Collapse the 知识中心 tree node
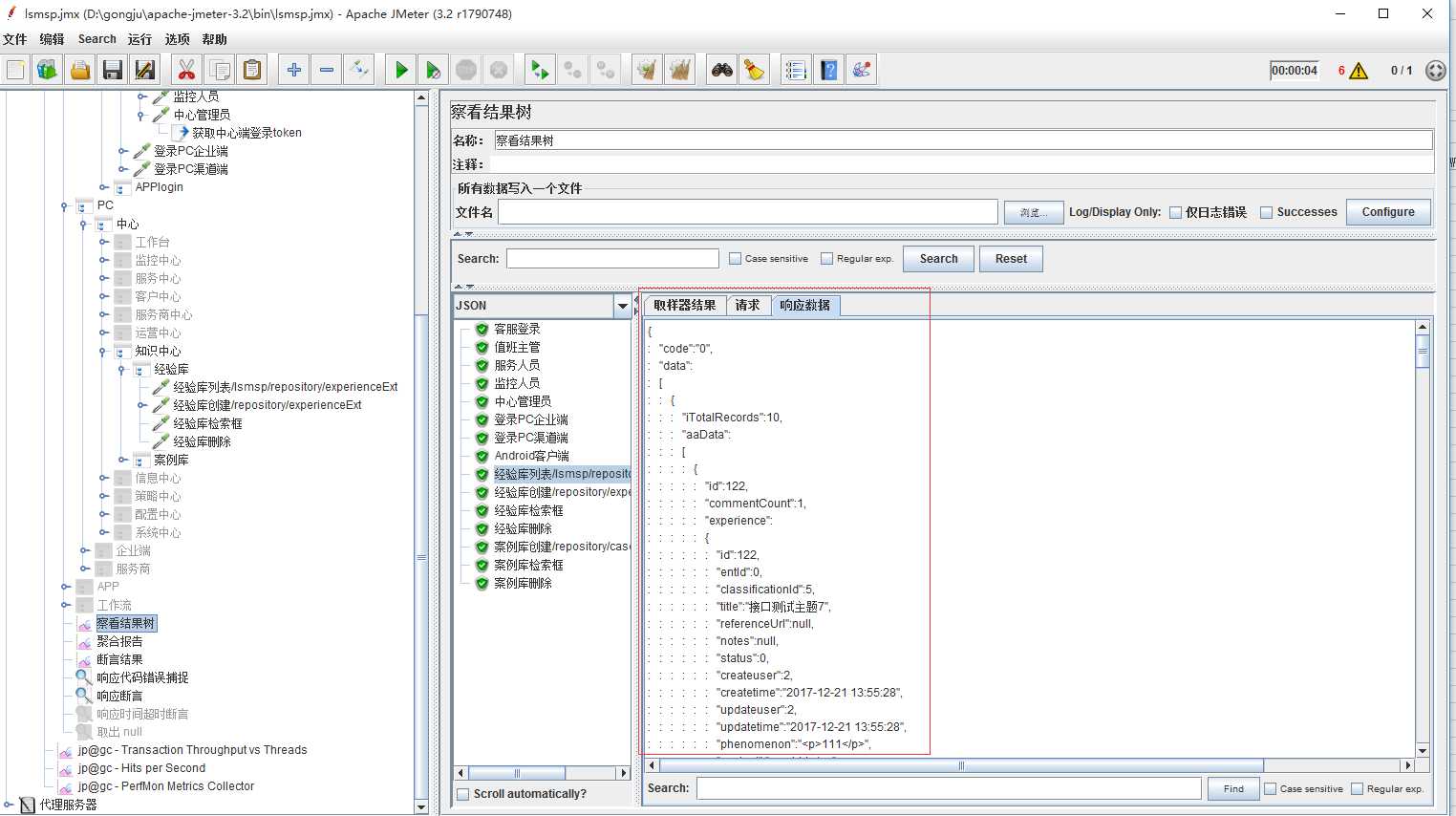This screenshot has height=816, width=1456. [103, 352]
